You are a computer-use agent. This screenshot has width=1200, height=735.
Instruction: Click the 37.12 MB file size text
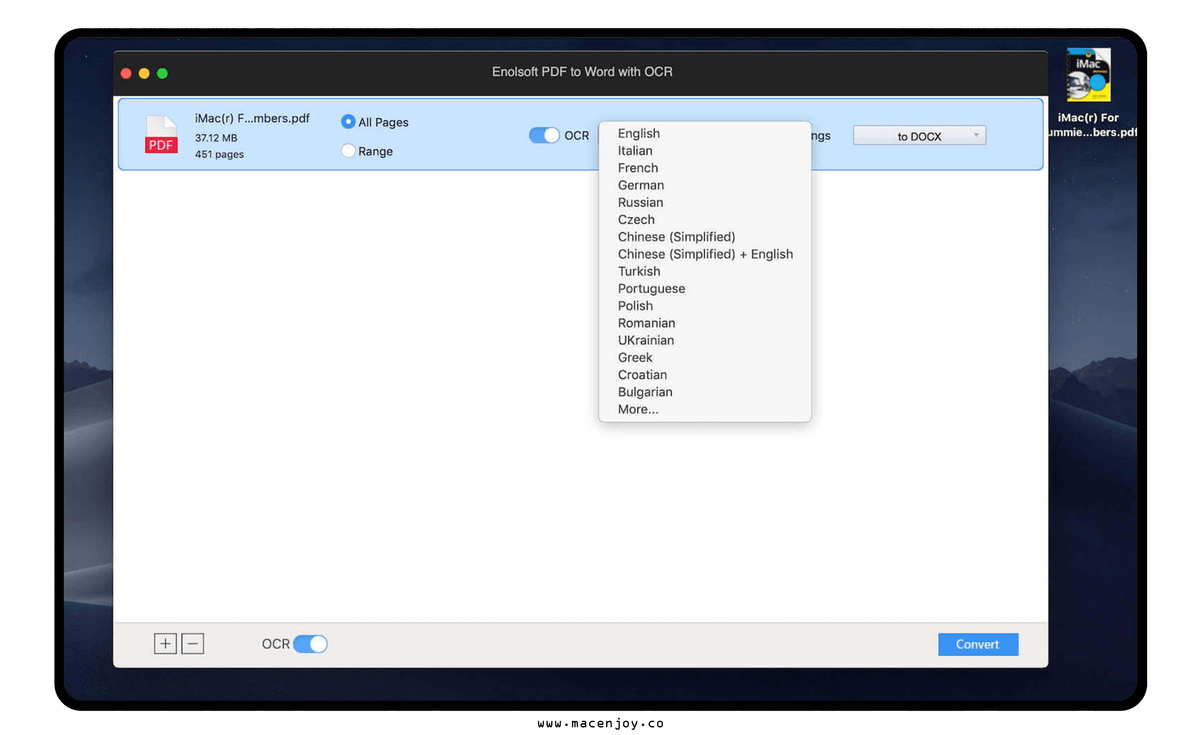pos(216,138)
